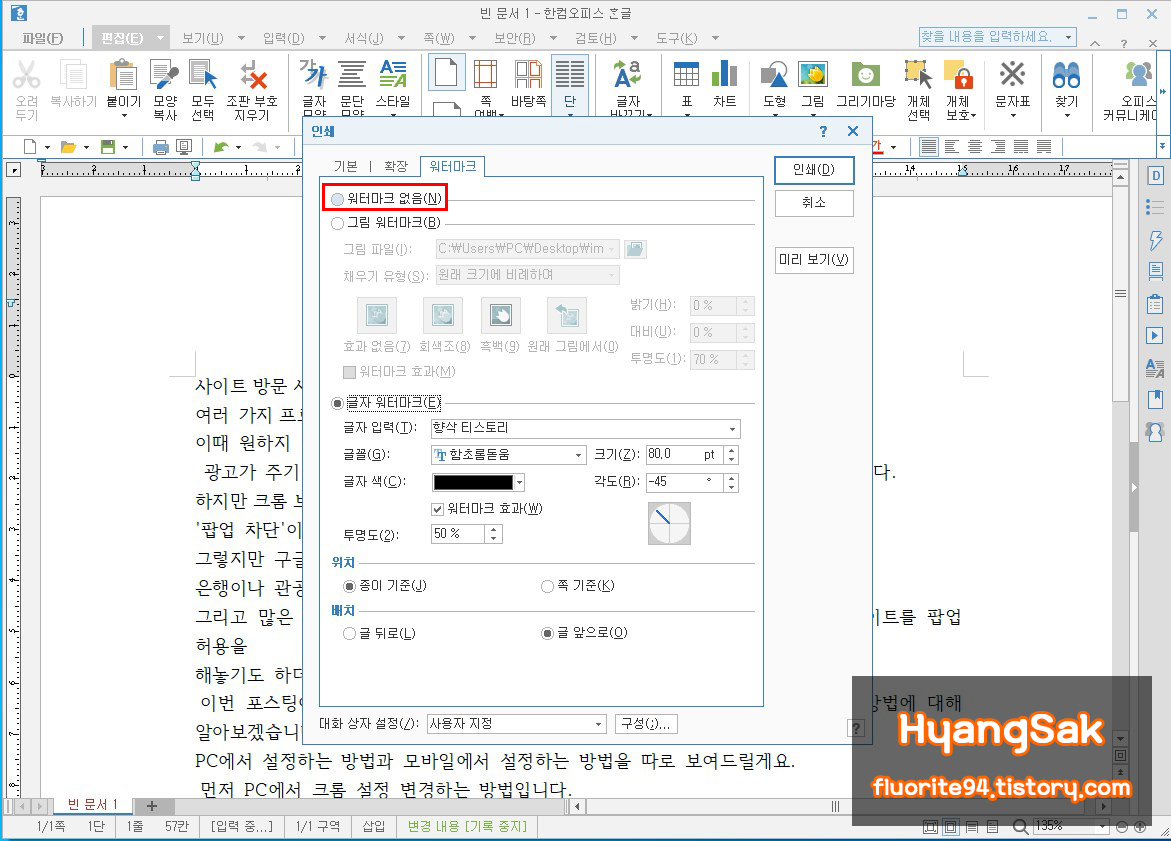Image resolution: width=1171 pixels, height=841 pixels.
Task: Select the 그림 워터마크 radio button
Action: coord(338,223)
